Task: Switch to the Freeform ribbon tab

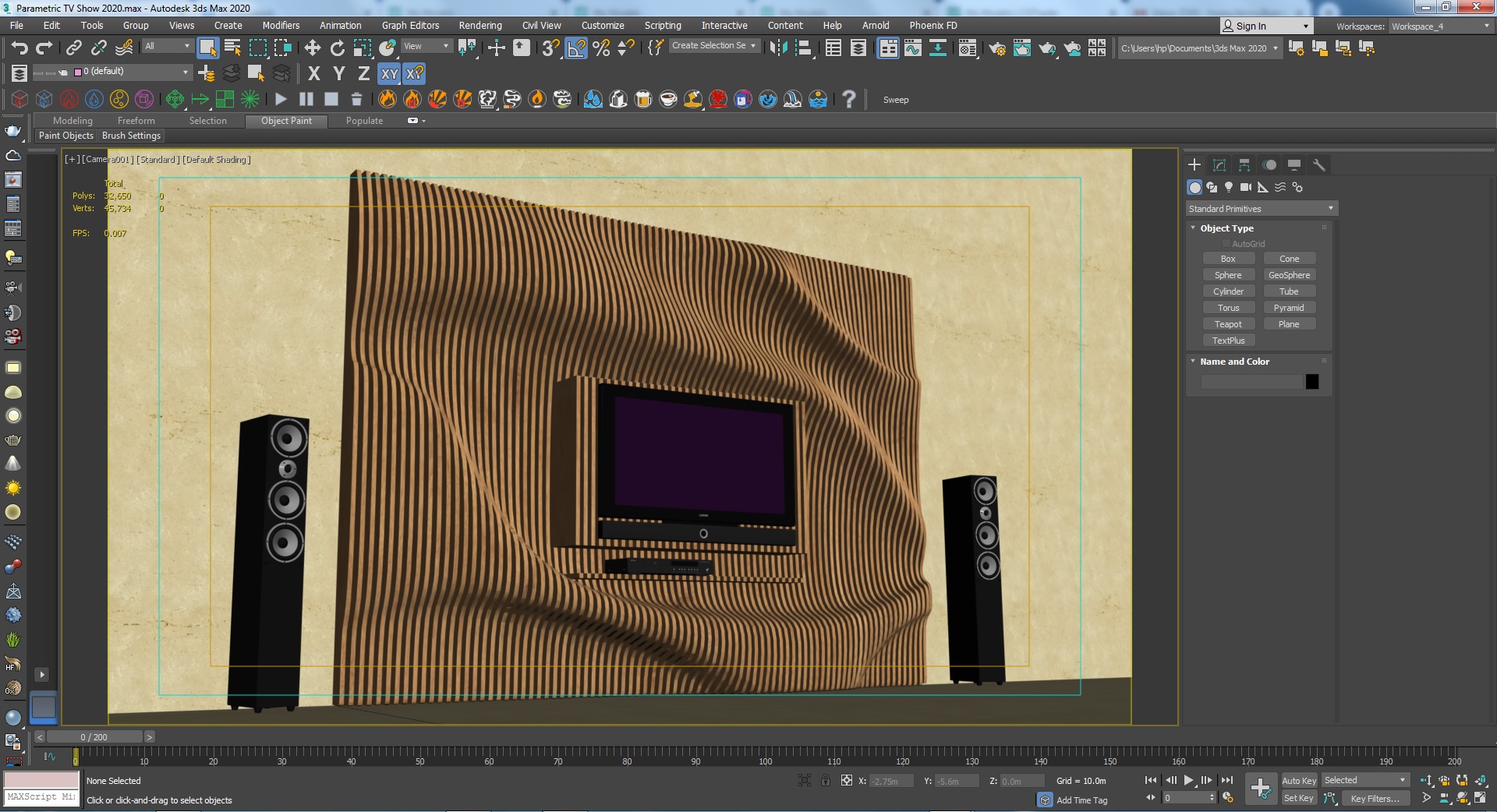Action: pyautogui.click(x=136, y=121)
